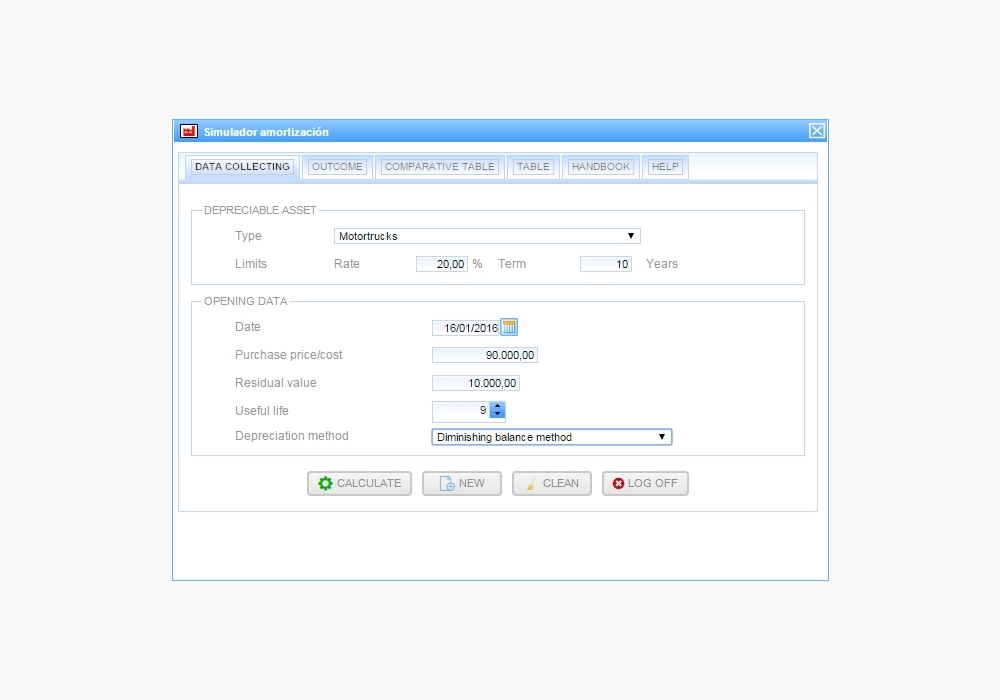This screenshot has height=700, width=1000.
Task: Click the Purchase price/cost field
Action: (x=484, y=355)
